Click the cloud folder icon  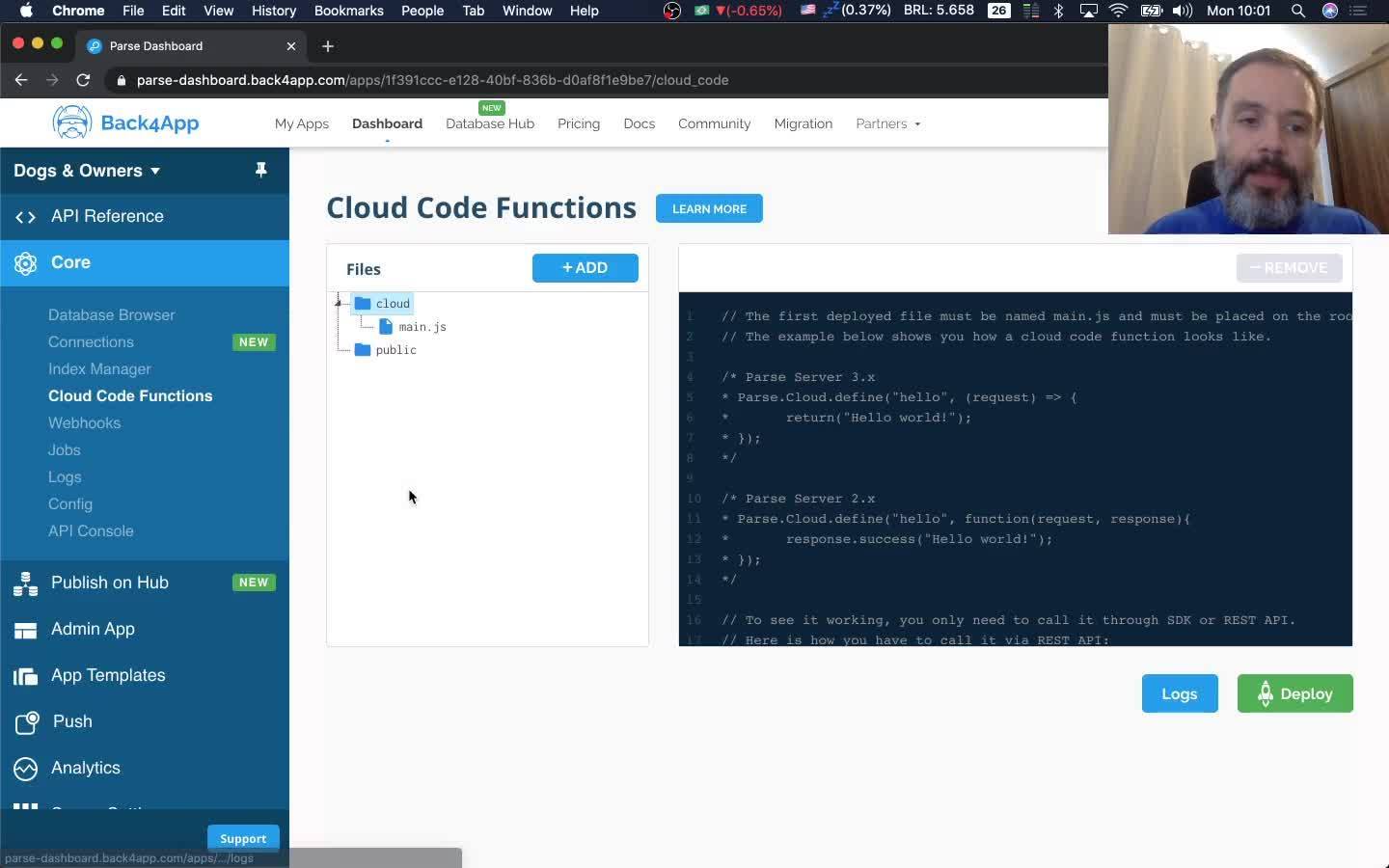pos(363,304)
